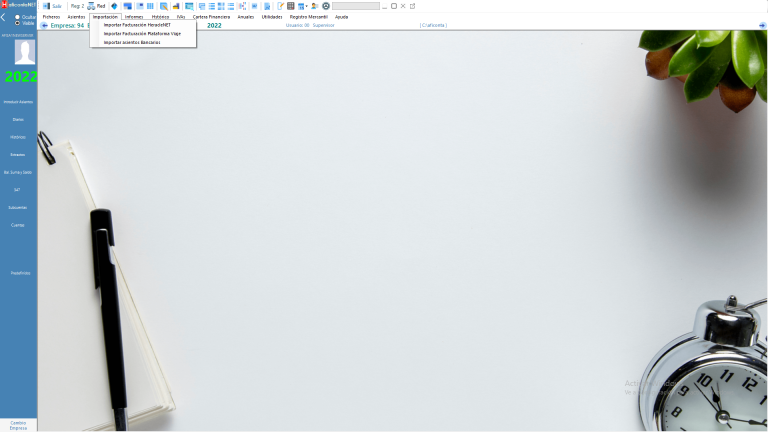This screenshot has width=768, height=432.
Task: Open the Asientos menu
Action: click(76, 17)
